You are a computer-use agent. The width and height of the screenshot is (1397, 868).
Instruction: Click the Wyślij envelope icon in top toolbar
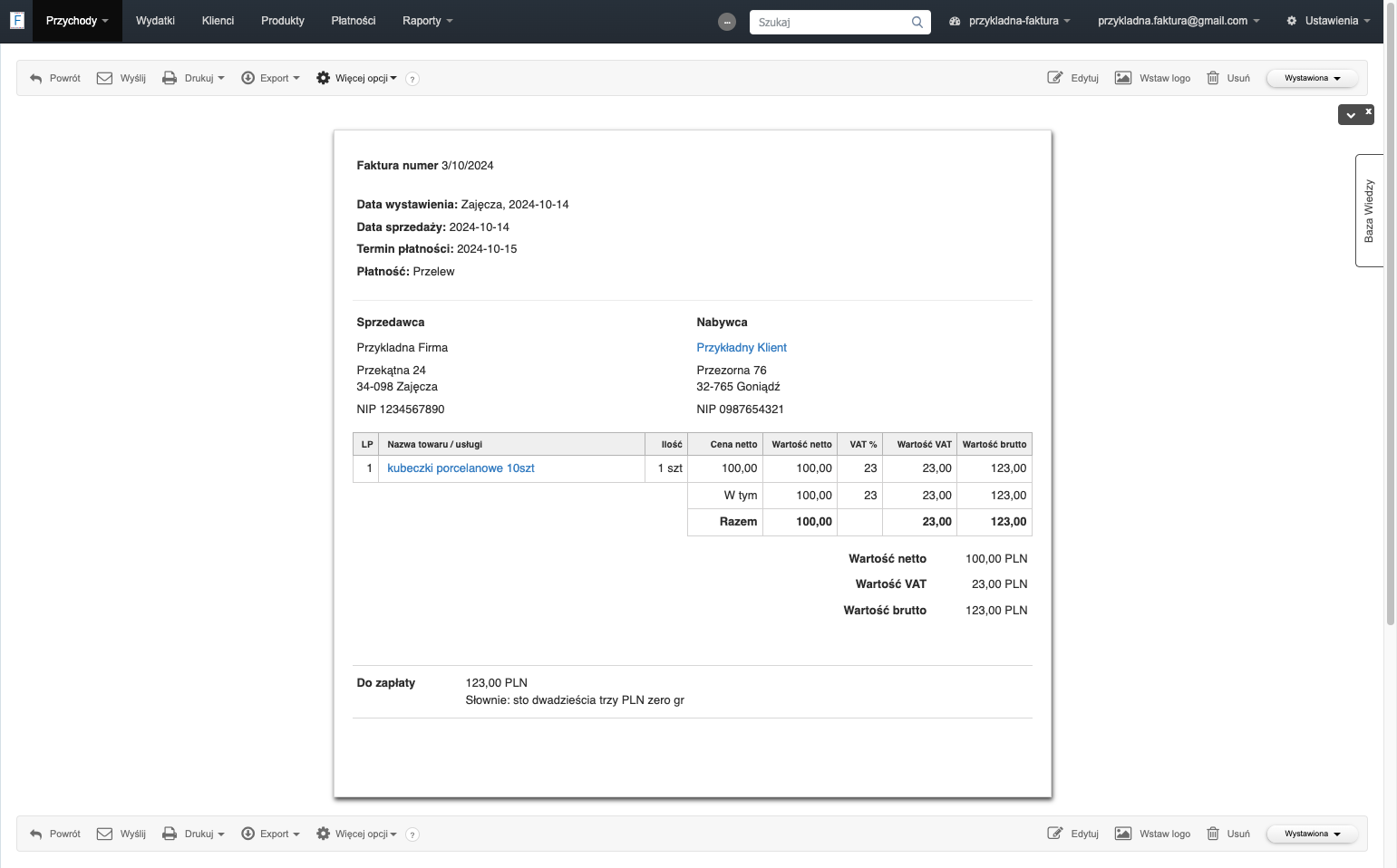tap(104, 78)
